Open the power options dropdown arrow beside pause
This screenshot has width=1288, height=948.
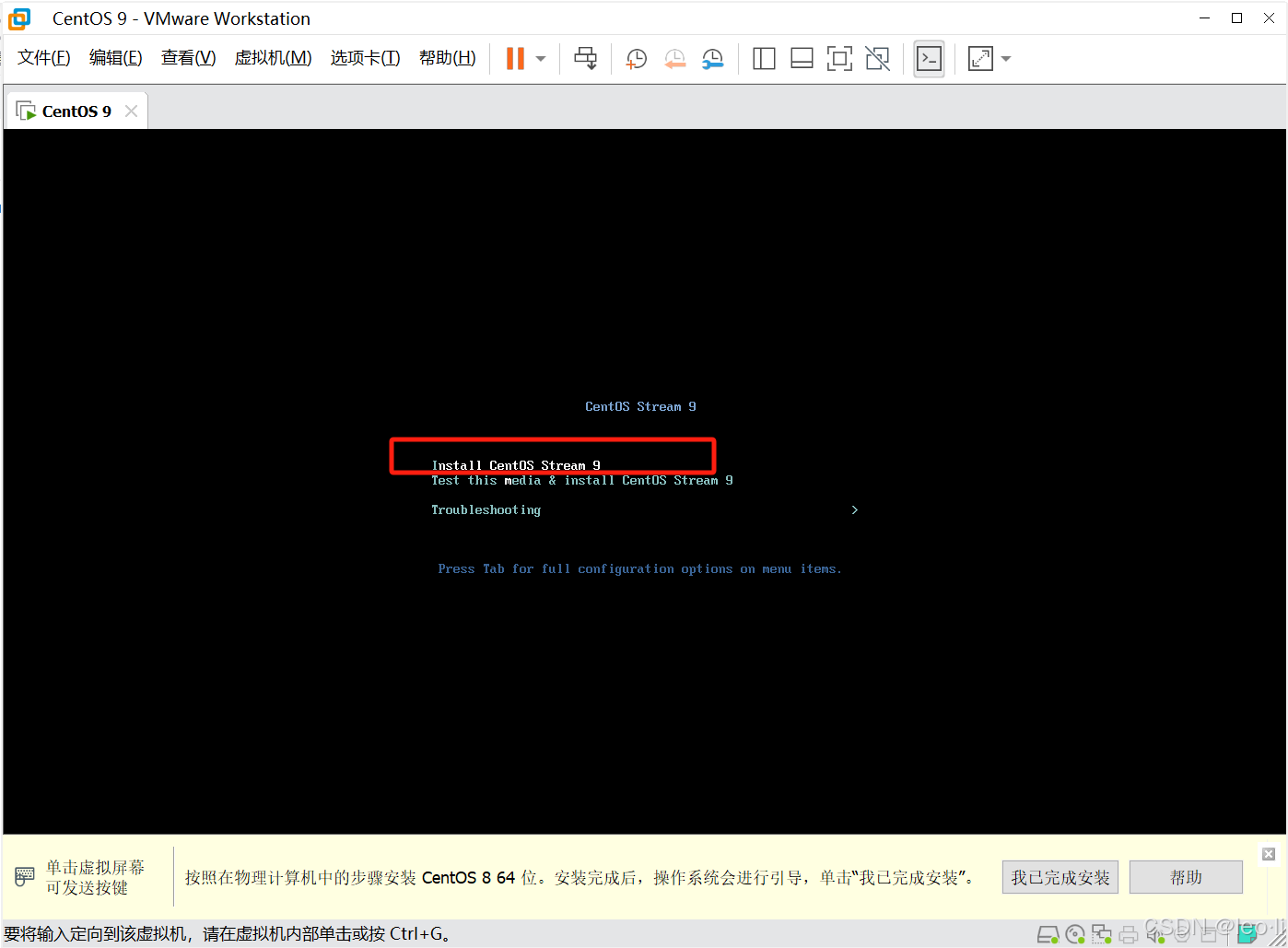coord(541,59)
